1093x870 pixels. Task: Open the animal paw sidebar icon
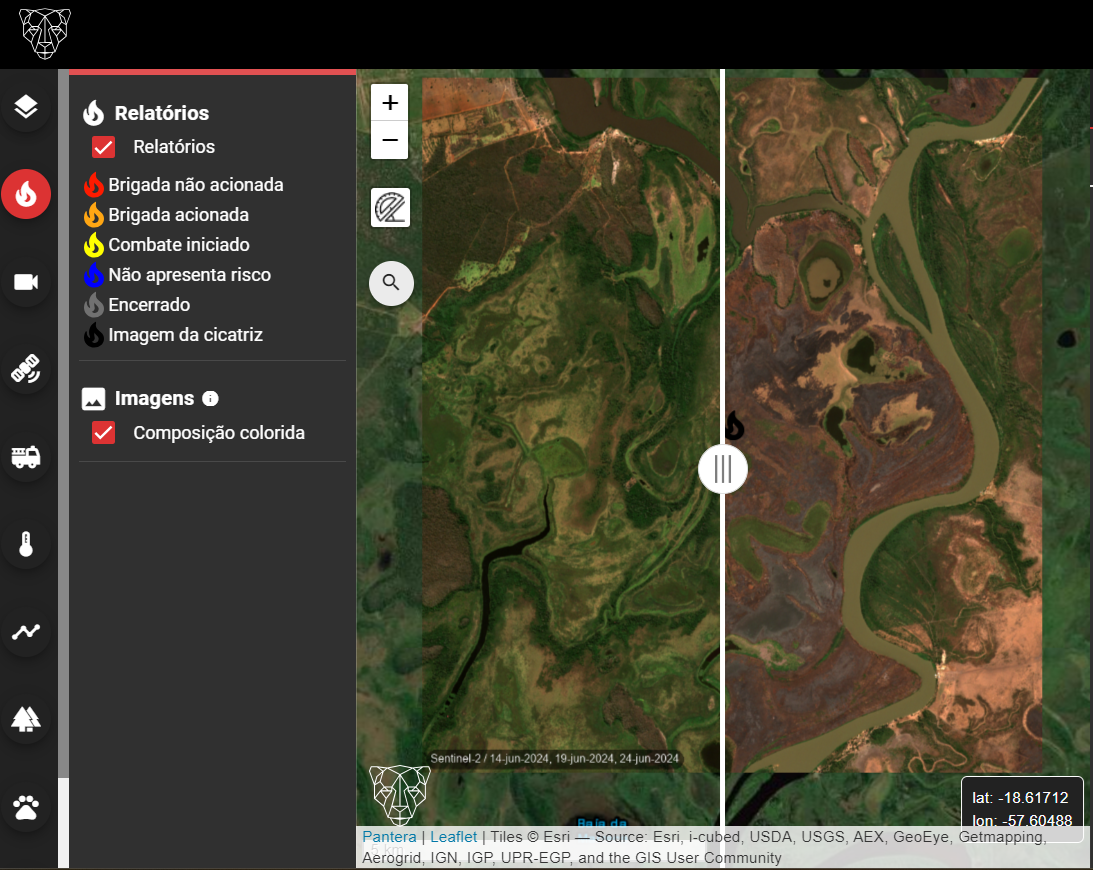point(26,807)
